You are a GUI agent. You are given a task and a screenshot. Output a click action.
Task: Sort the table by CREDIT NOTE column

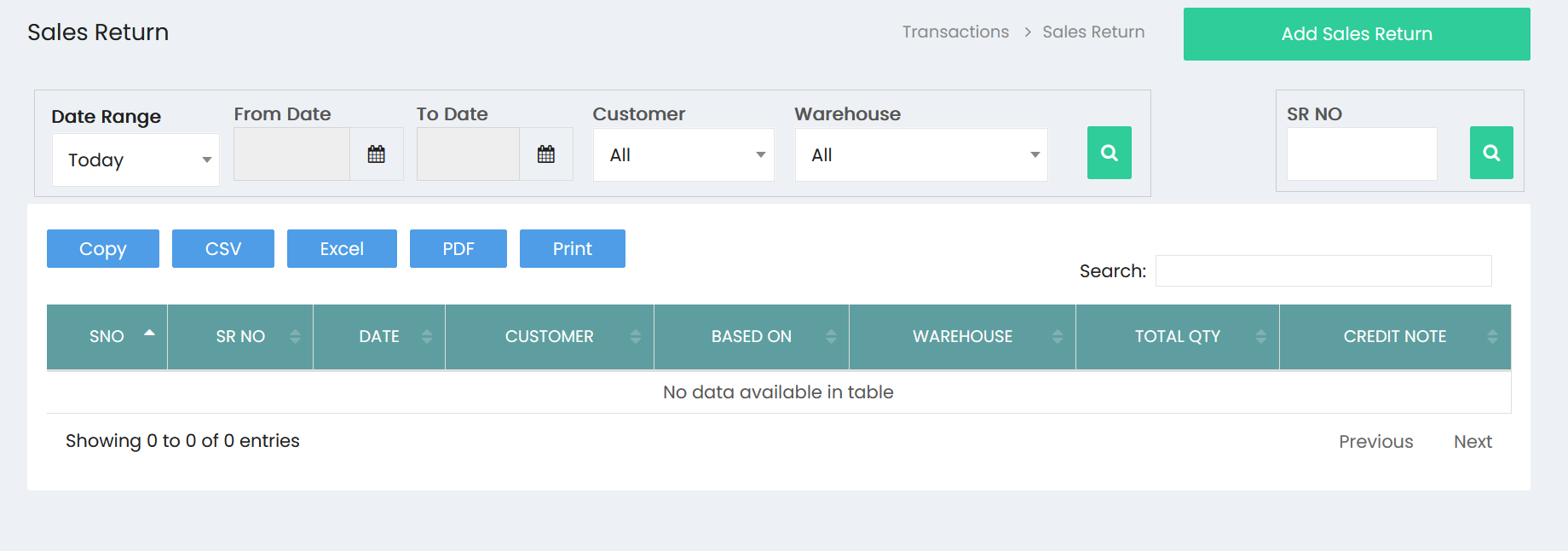pos(1395,337)
